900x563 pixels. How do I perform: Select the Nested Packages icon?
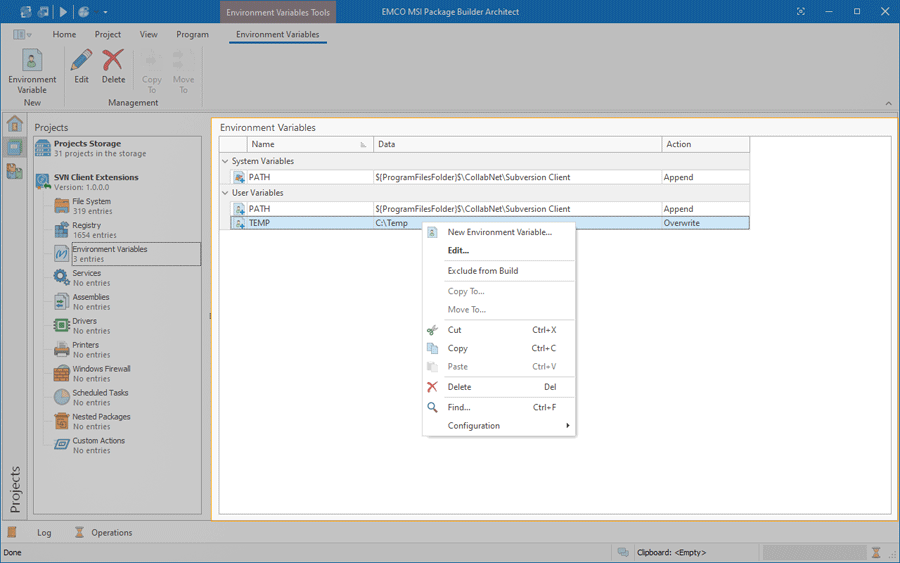[x=61, y=421]
